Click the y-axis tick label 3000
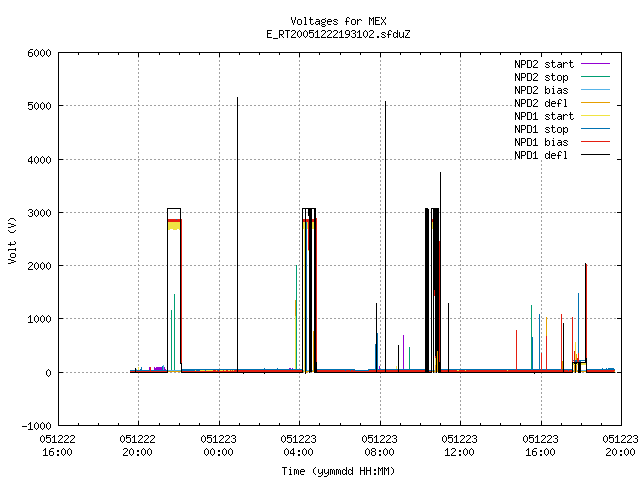Viewport: 640px width, 480px height. [x=39, y=213]
